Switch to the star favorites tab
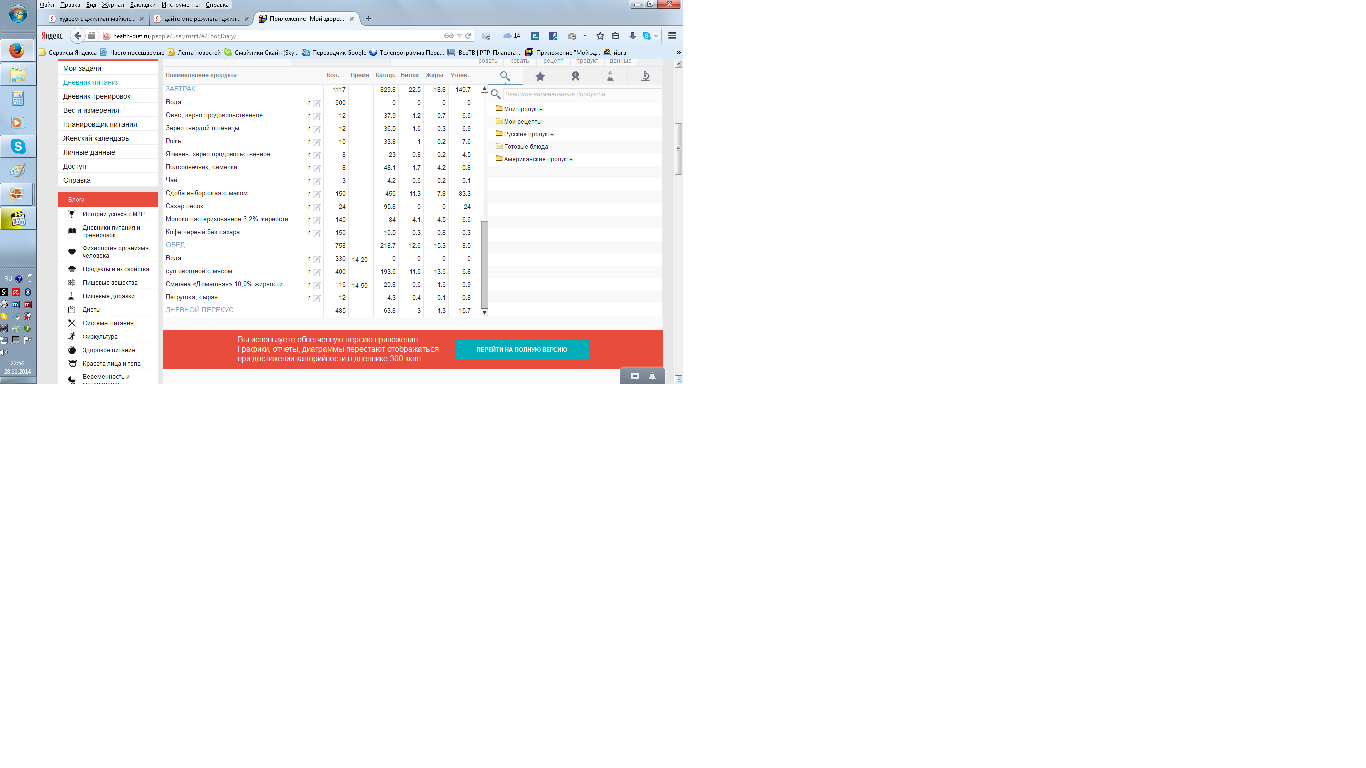The height and width of the screenshot is (768, 1366). pos(540,76)
